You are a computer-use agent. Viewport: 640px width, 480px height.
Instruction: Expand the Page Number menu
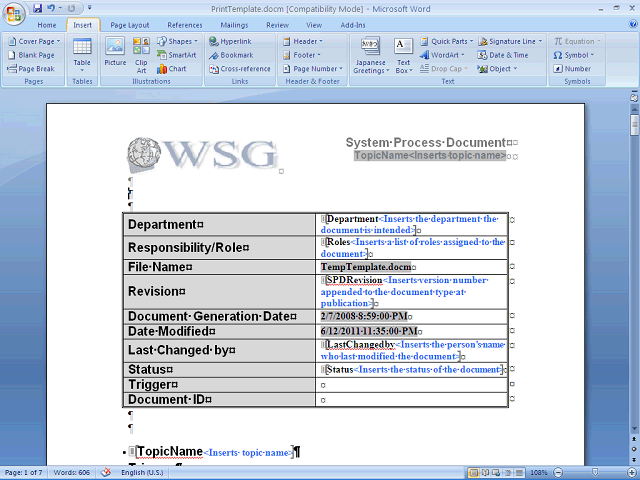[x=313, y=69]
